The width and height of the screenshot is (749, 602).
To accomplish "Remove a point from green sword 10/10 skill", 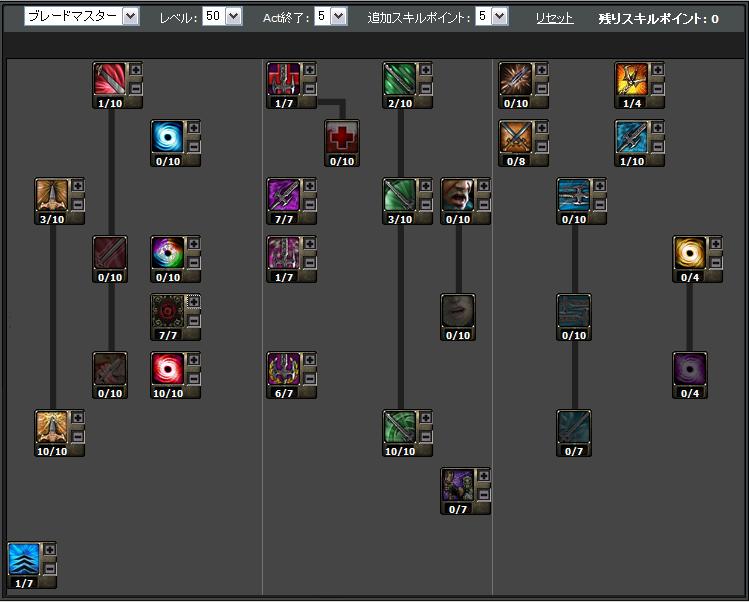I will click(426, 436).
